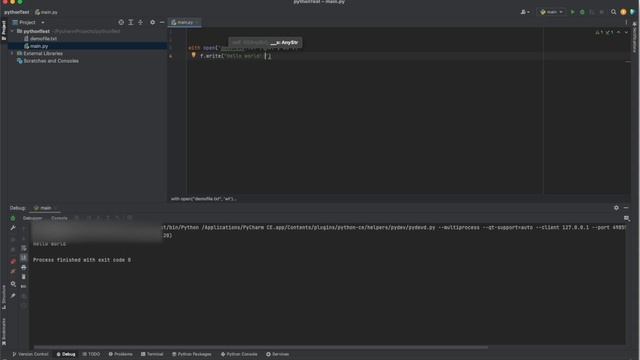Toggle soft-wrap icon in debug console
Viewport: 640px width, 360px height.
(24, 248)
